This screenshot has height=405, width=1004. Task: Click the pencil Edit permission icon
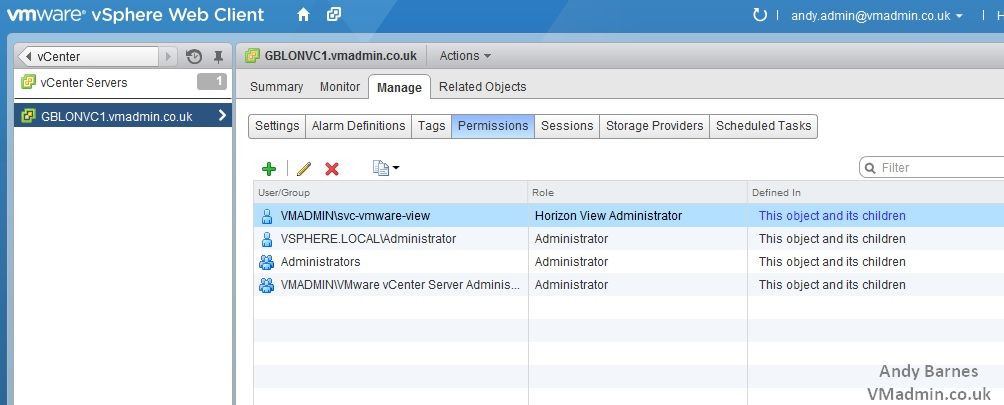[x=304, y=168]
